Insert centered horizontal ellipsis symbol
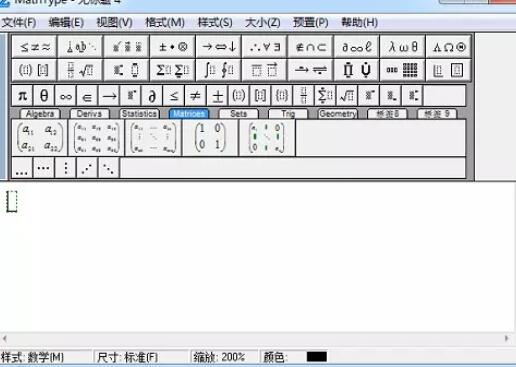Screen dimensions: 516x367 tap(44, 168)
